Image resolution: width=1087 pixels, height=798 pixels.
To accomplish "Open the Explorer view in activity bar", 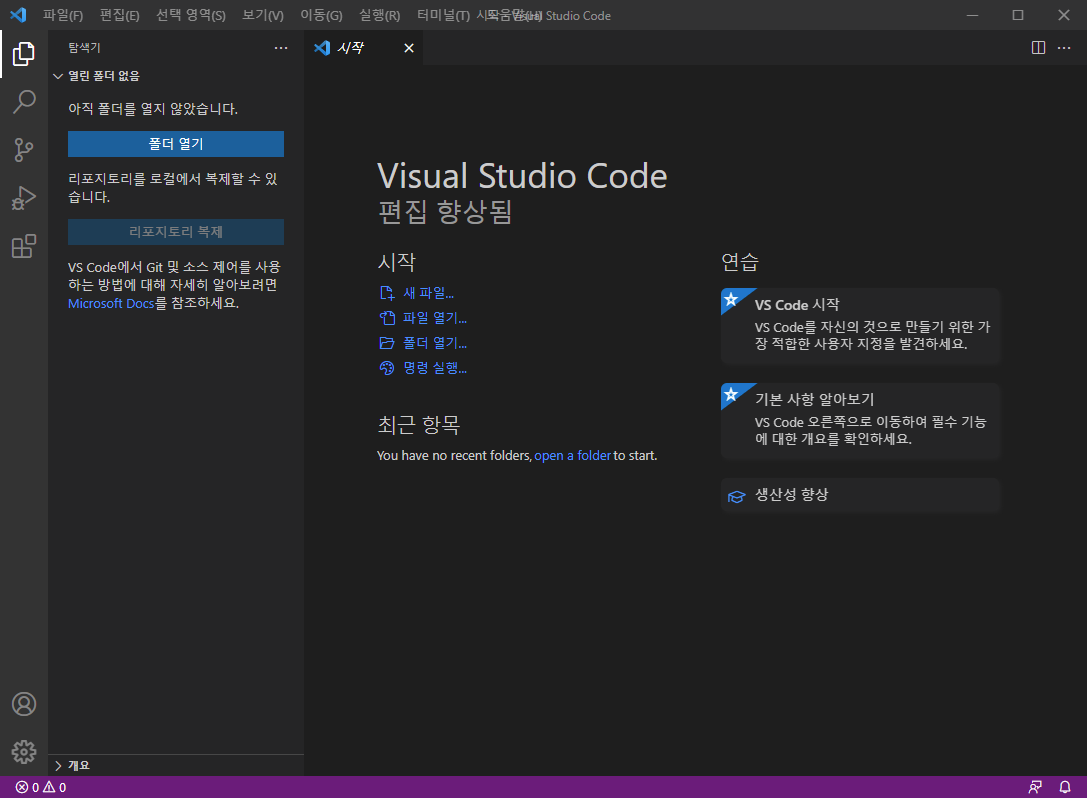I will tap(24, 54).
